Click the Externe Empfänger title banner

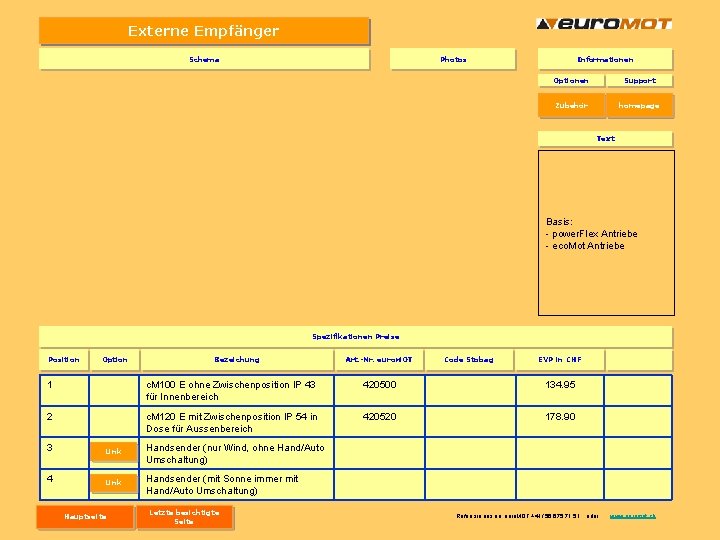204,31
